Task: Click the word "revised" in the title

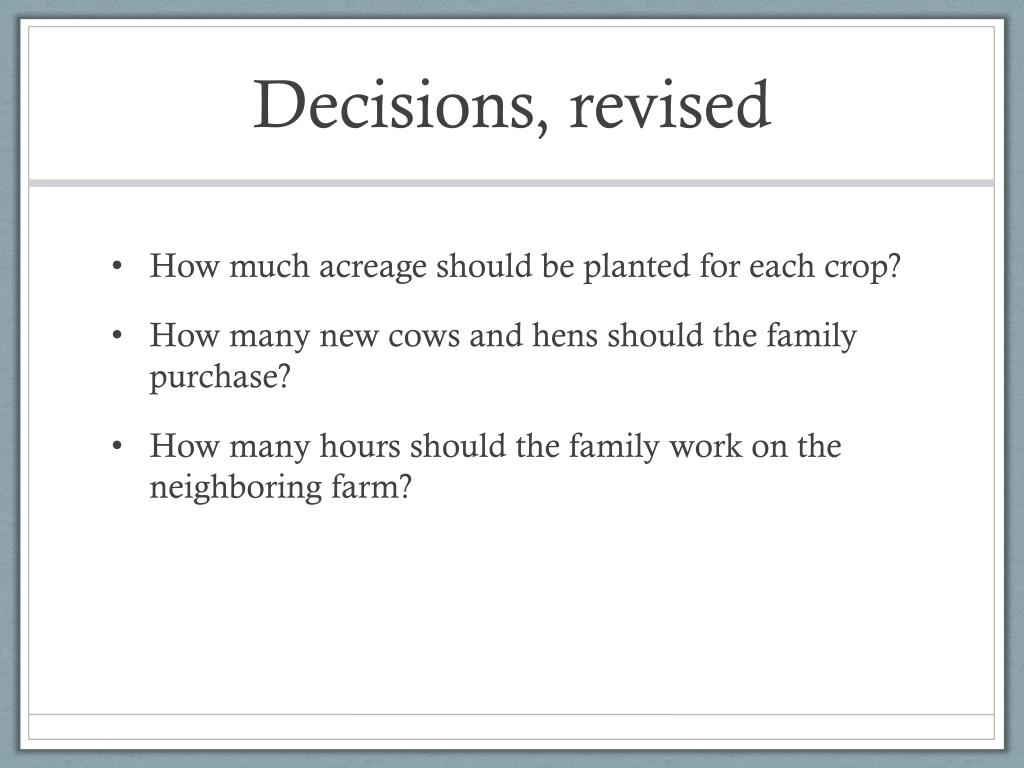Action: click(670, 104)
